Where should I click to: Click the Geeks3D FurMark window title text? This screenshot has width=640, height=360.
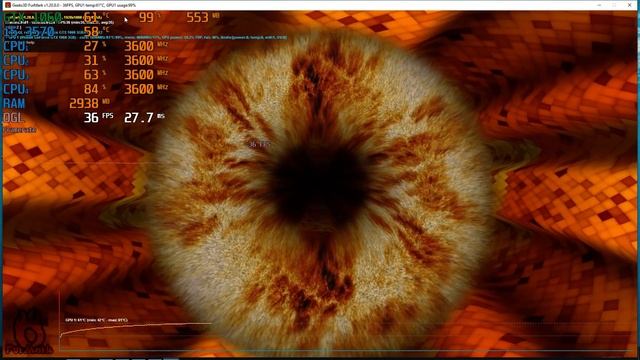[x=74, y=5]
